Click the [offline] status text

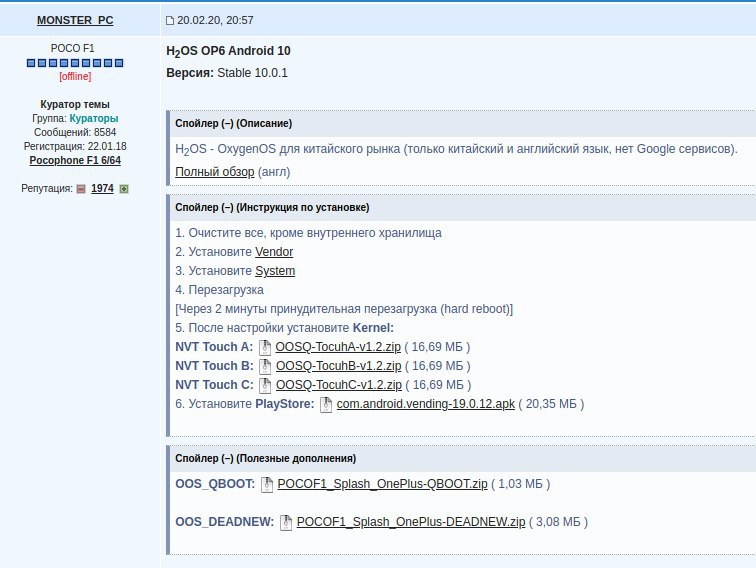click(75, 76)
